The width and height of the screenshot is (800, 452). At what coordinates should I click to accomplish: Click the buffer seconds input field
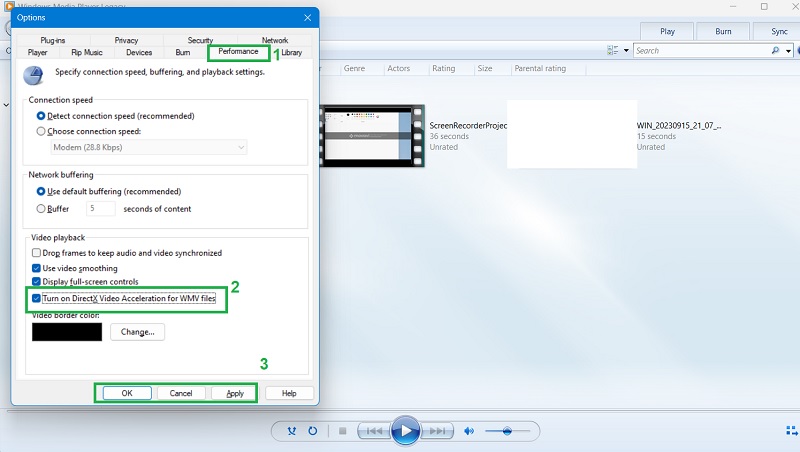[x=101, y=208]
